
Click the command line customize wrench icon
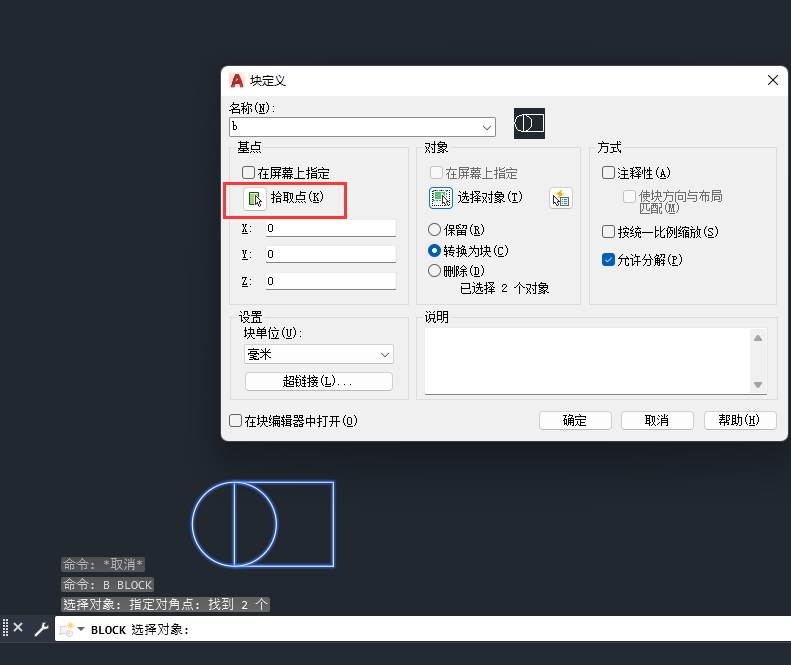(x=41, y=629)
